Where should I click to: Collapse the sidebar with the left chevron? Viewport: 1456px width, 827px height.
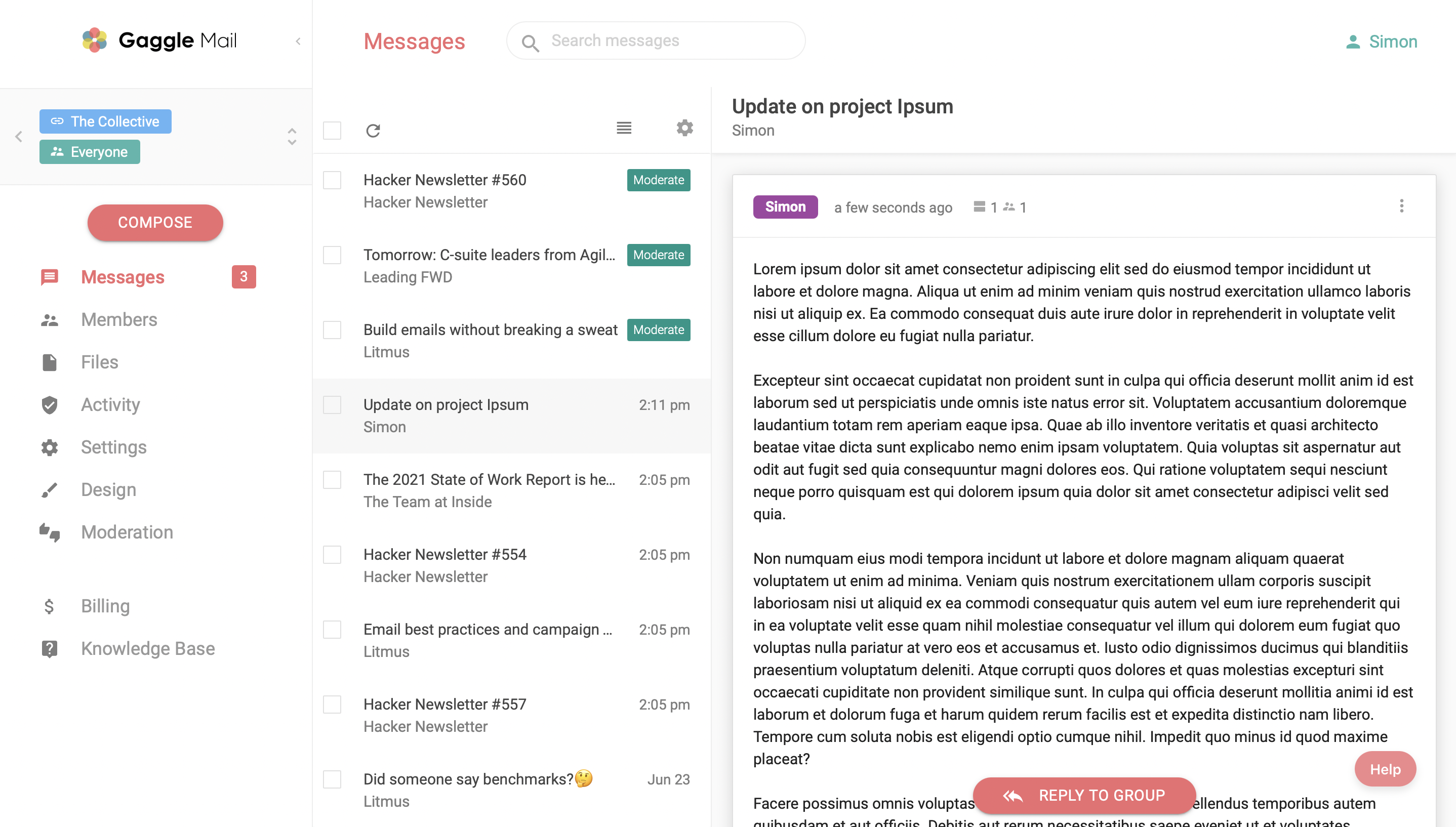pyautogui.click(x=299, y=40)
